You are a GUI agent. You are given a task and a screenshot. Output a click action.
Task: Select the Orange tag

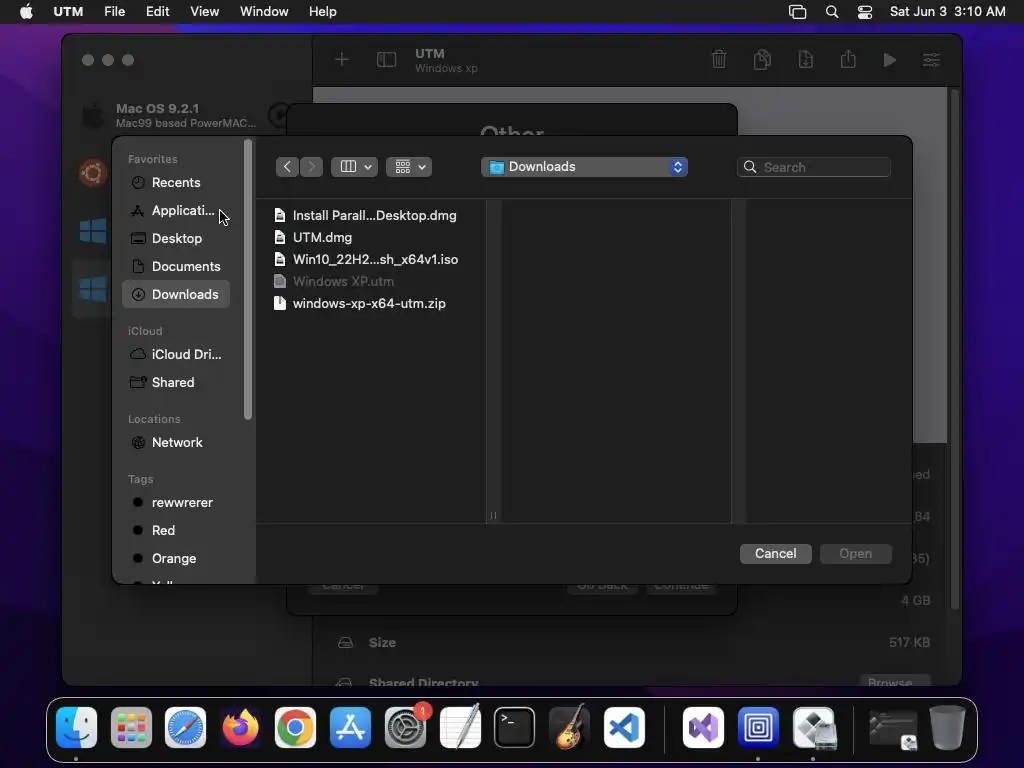pos(175,559)
